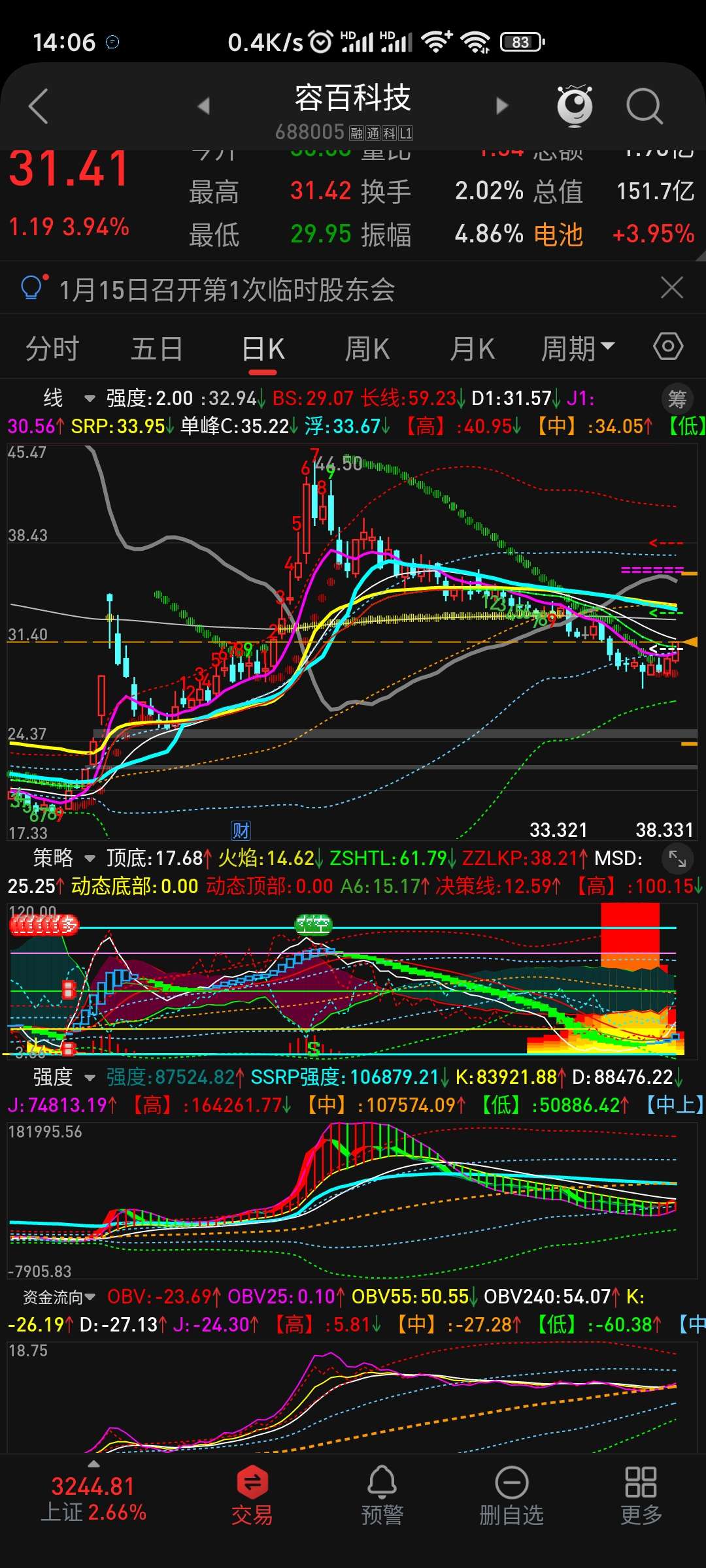Screen dimensions: 706x1568
Task: Tap the 振幅 4.86% value
Action: [x=489, y=234]
